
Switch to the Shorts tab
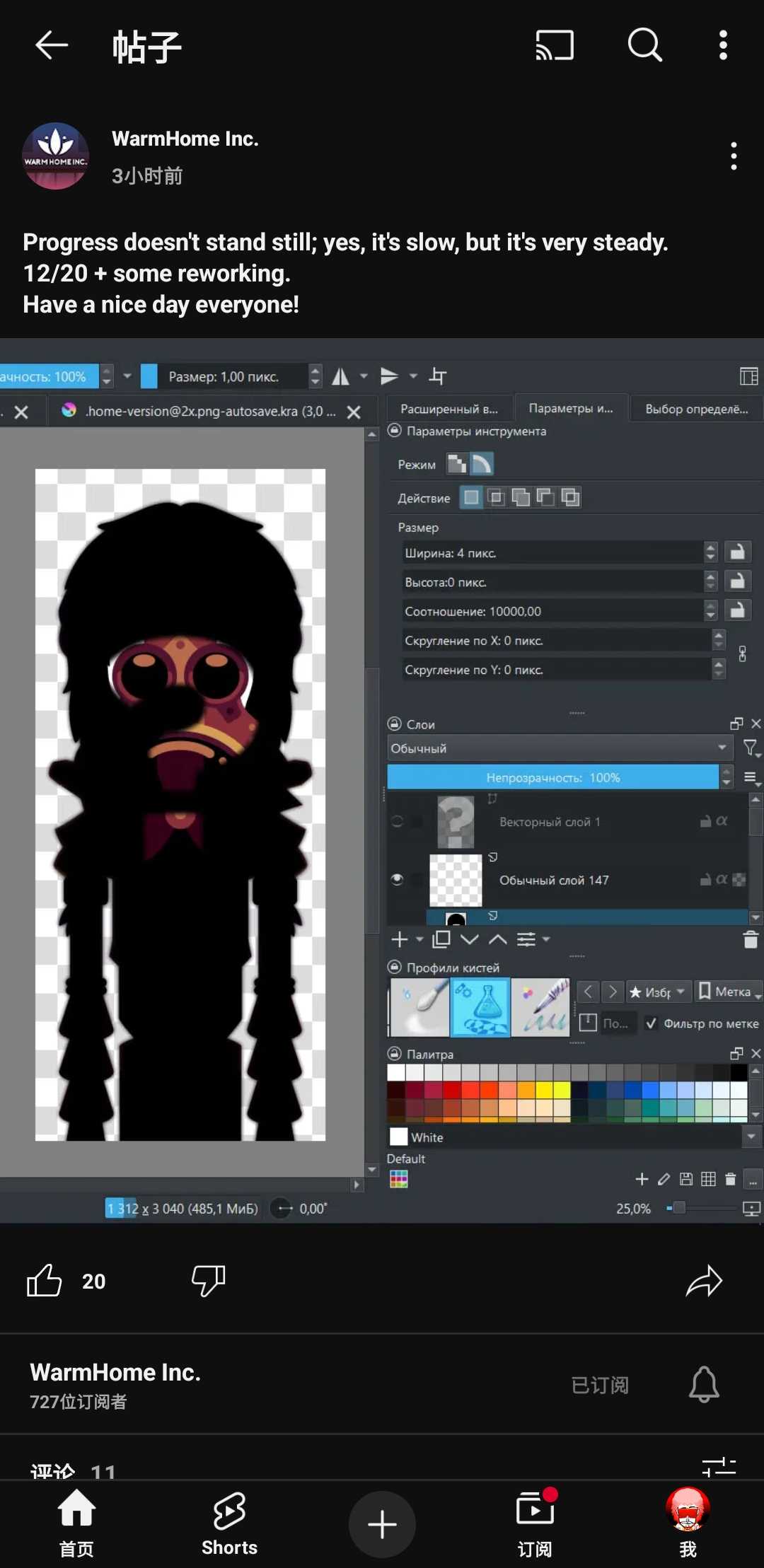pyautogui.click(x=229, y=1525)
